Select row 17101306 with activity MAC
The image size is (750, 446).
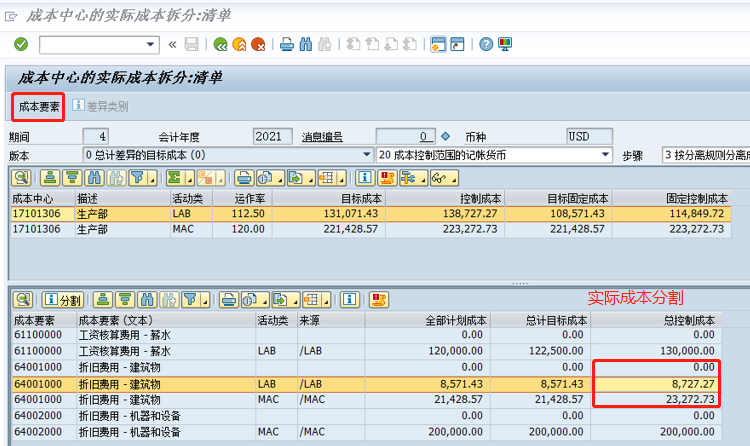click(371, 229)
